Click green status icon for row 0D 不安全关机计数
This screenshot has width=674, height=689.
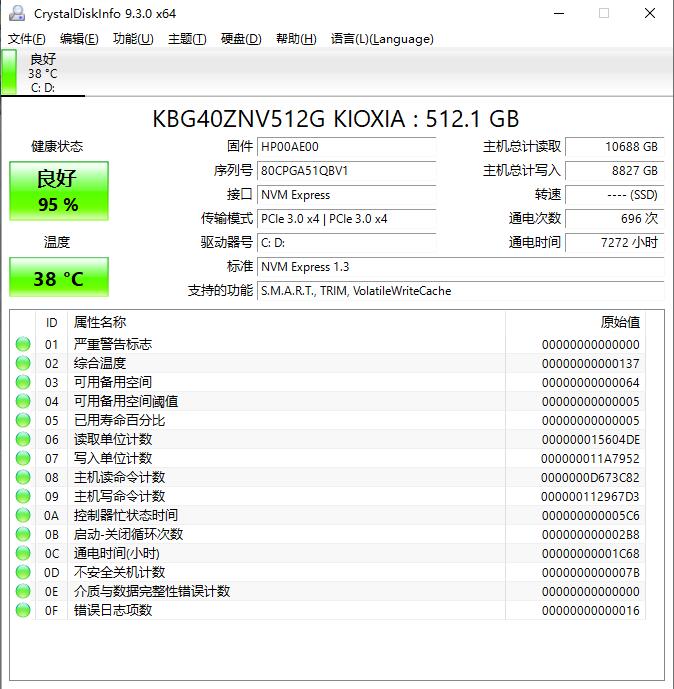click(x=23, y=572)
